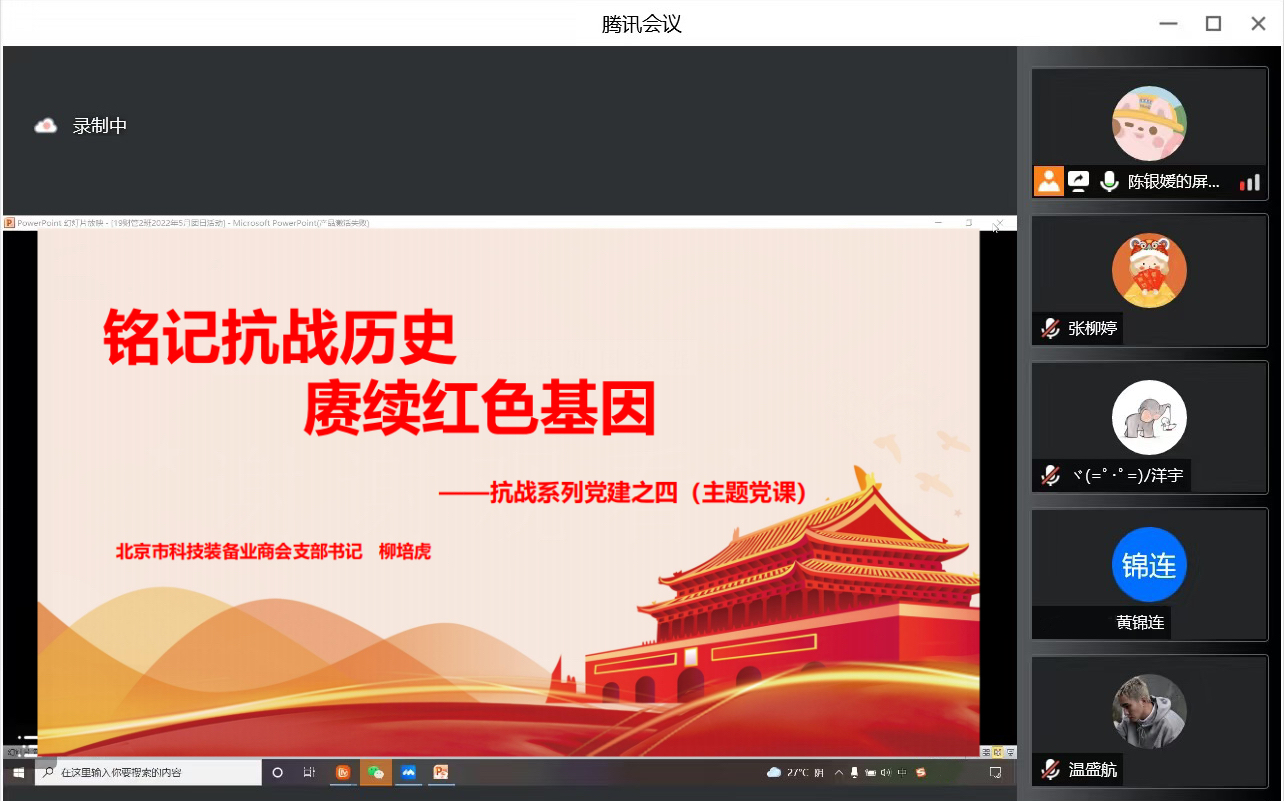
Task: Click the muted mic icon next to 洋宇
Action: [x=1049, y=475]
